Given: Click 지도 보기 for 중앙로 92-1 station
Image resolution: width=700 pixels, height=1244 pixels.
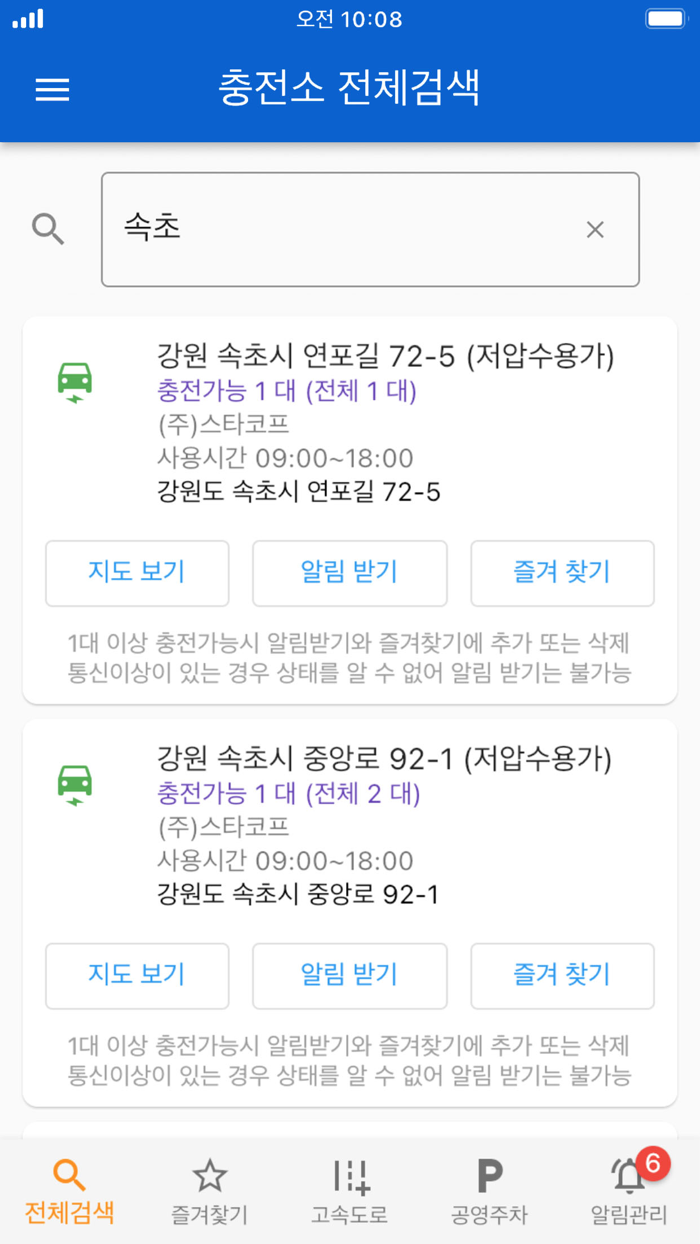Looking at the screenshot, I should (137, 977).
